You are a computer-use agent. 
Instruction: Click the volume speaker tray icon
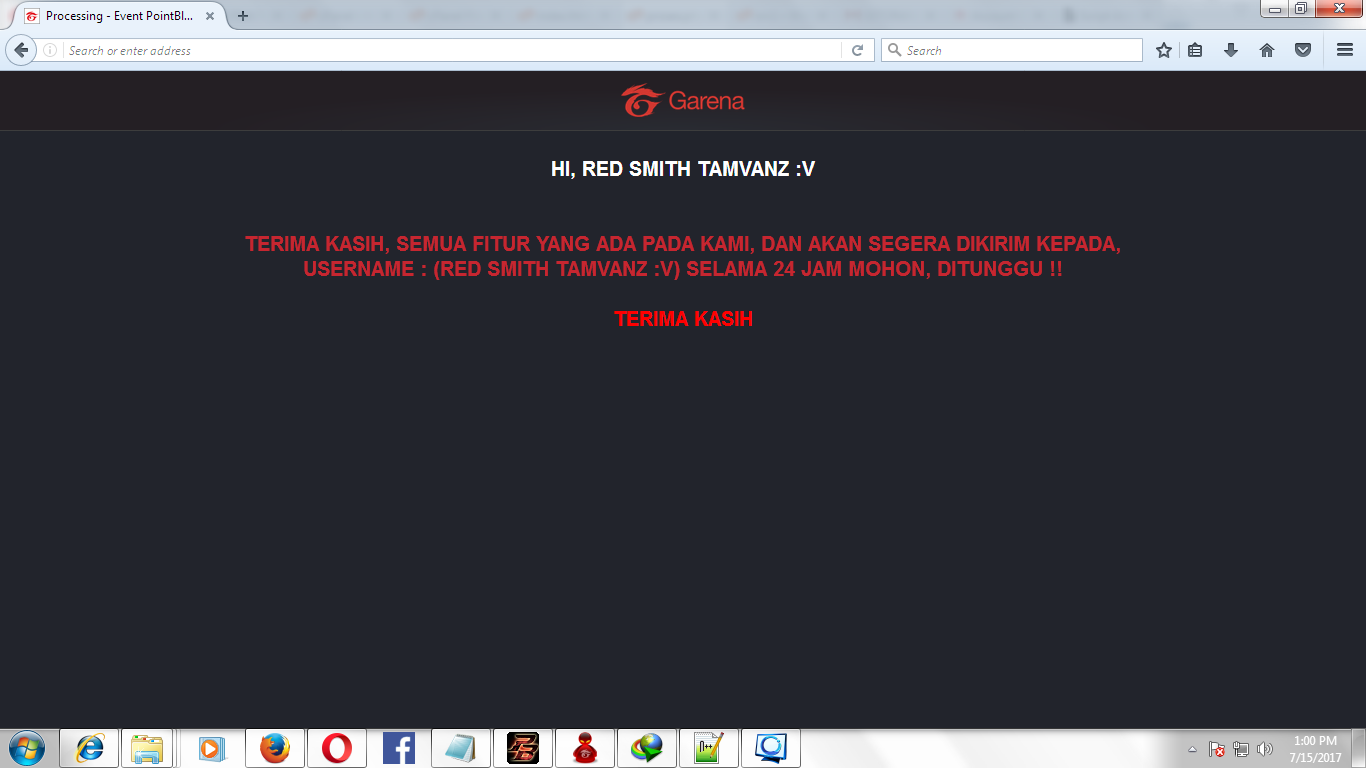click(1265, 749)
